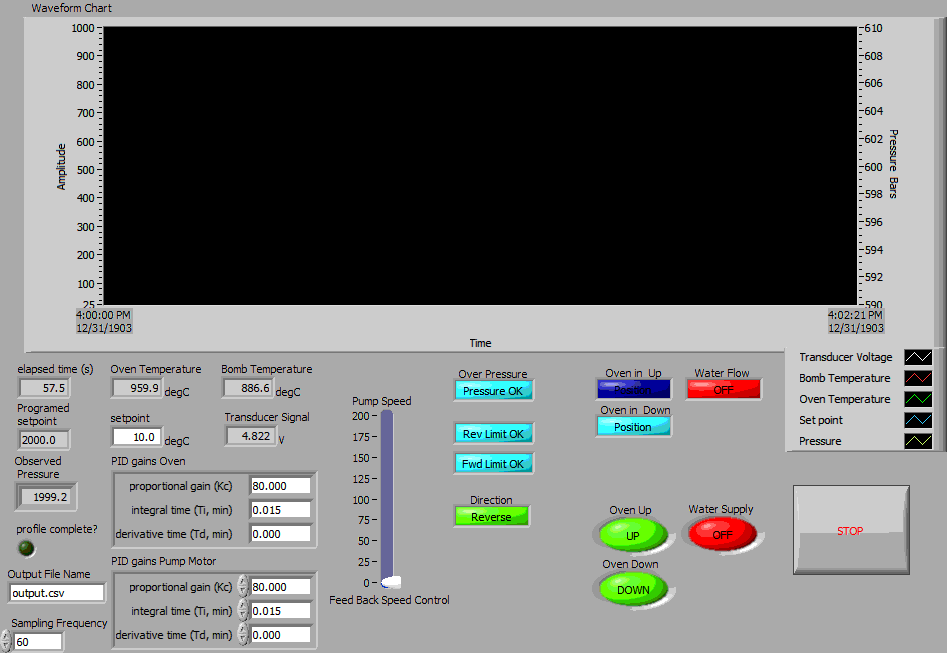
Task: Click the Transducer Voltage legend plot icon
Action: (917, 357)
